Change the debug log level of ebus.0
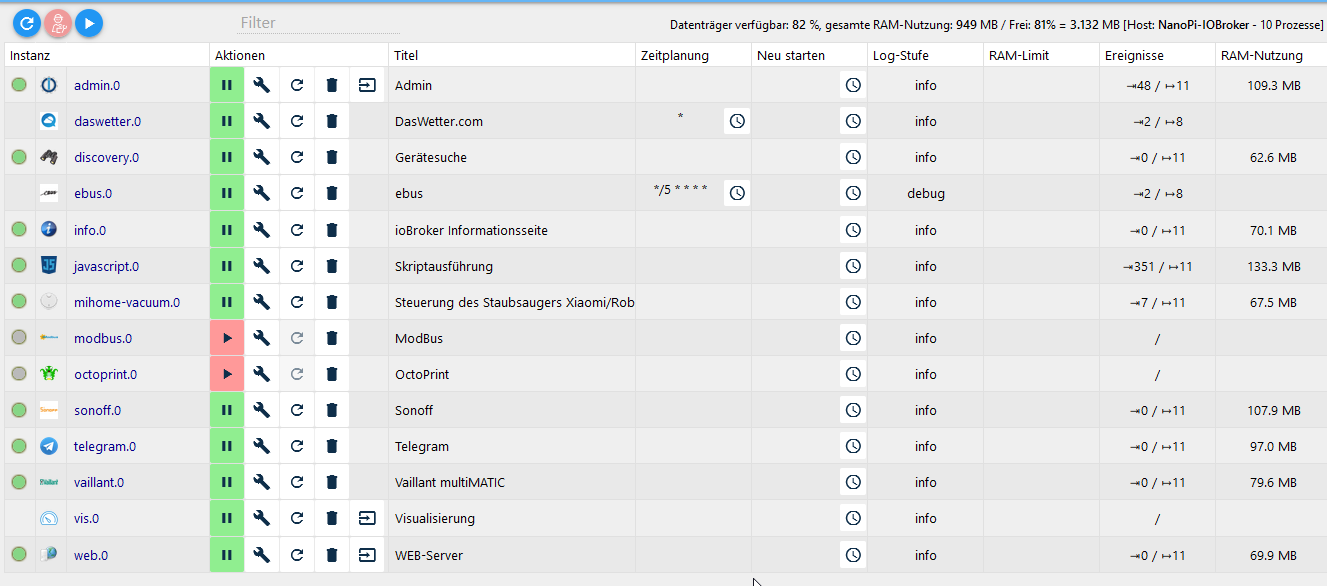The image size is (1327, 586). coord(925,193)
